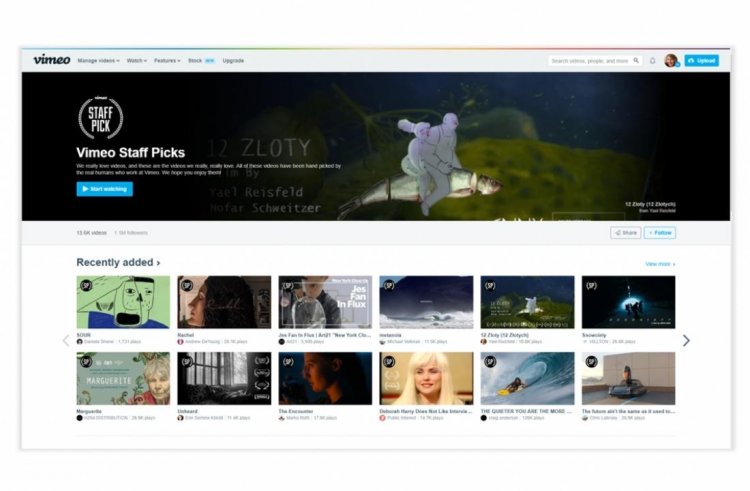Click the SP badge on Snowciety thumbnail
The height and width of the screenshot is (491, 750).
592,285
